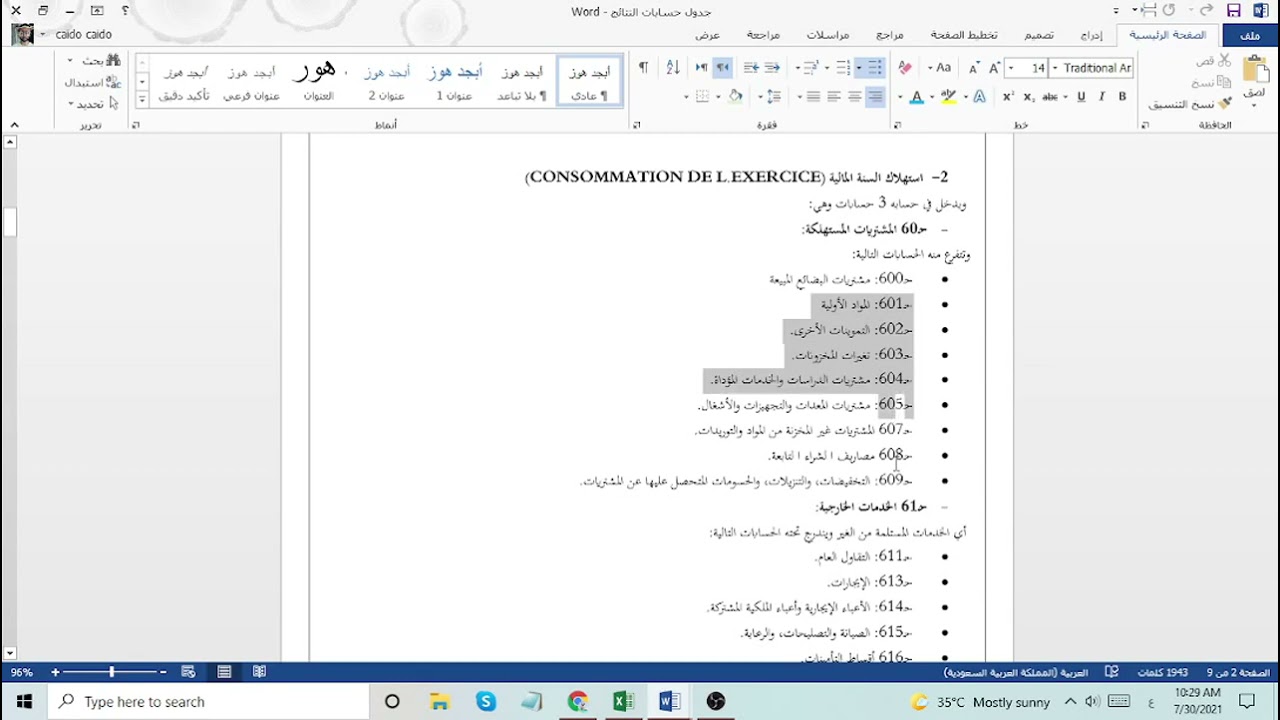
Task: Switch to the Review (مراجعة) tab
Action: 763,35
